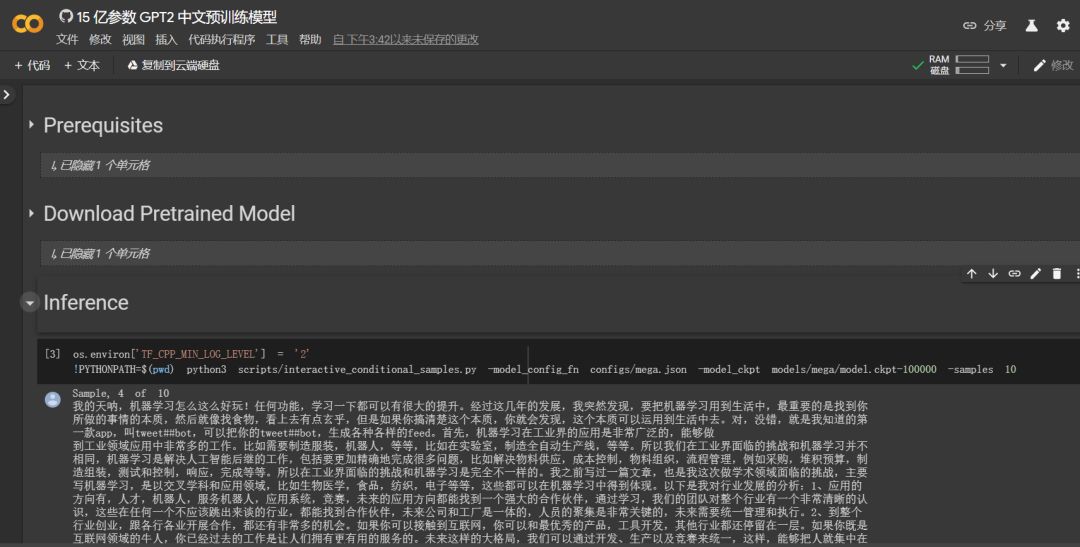Viewport: 1080px width, 547px height.
Task: Click the 'Sample, 4 of 10' output text
Action: tap(121, 393)
